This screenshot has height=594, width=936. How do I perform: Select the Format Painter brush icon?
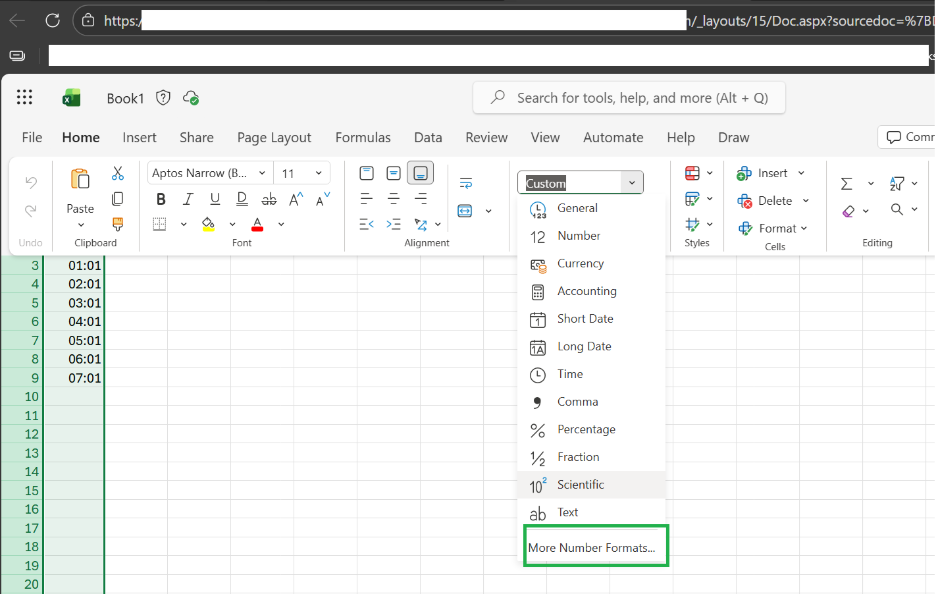(118, 224)
